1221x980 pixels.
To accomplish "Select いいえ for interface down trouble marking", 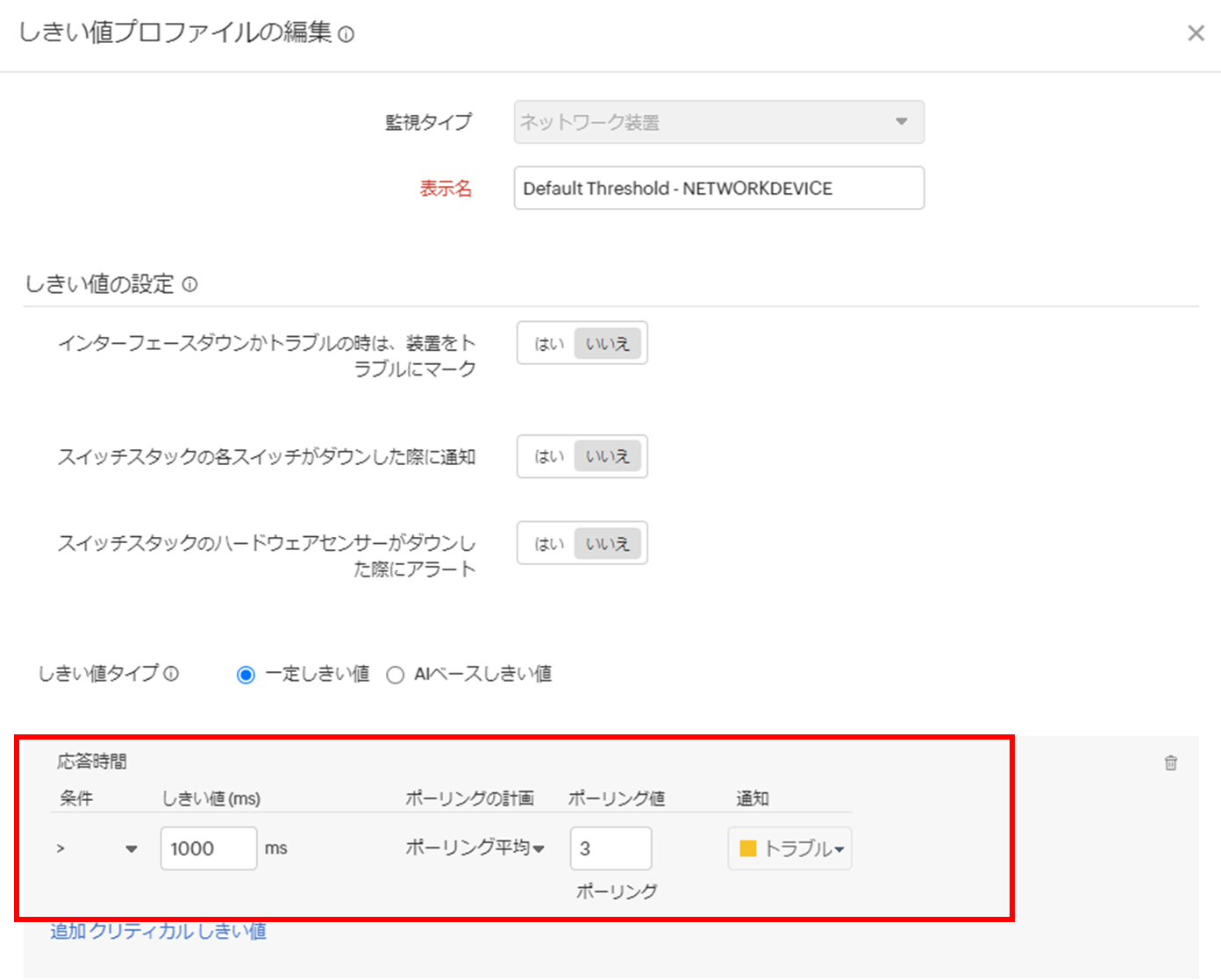I will [607, 344].
